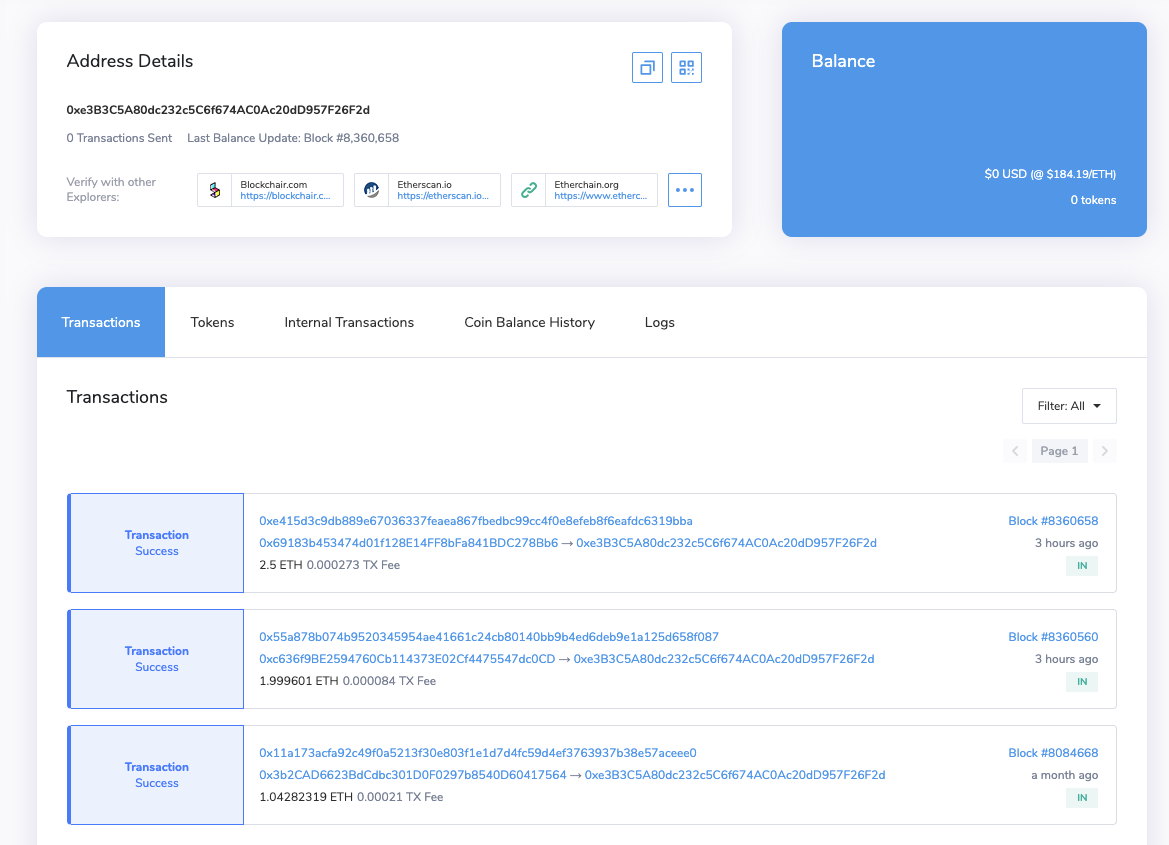Open the Filter: All dropdown
Screen dimensions: 1169x845
(1069, 406)
